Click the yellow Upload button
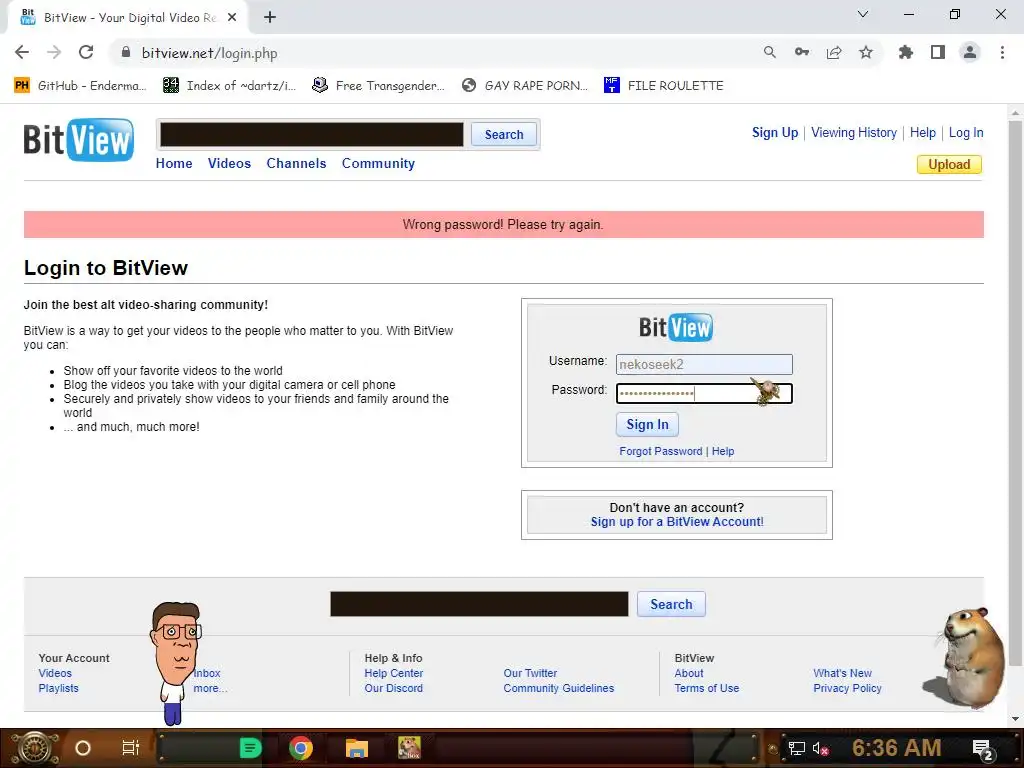This screenshot has width=1024, height=768. point(949,165)
